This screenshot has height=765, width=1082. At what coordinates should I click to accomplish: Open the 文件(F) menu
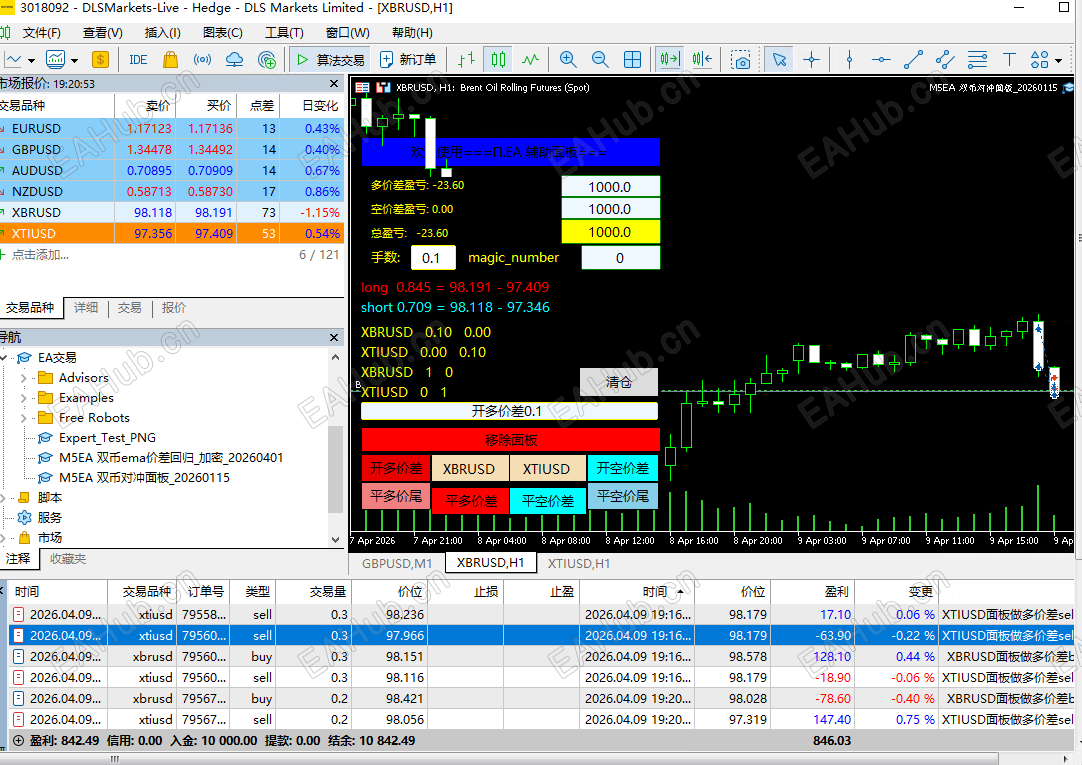pyautogui.click(x=41, y=32)
